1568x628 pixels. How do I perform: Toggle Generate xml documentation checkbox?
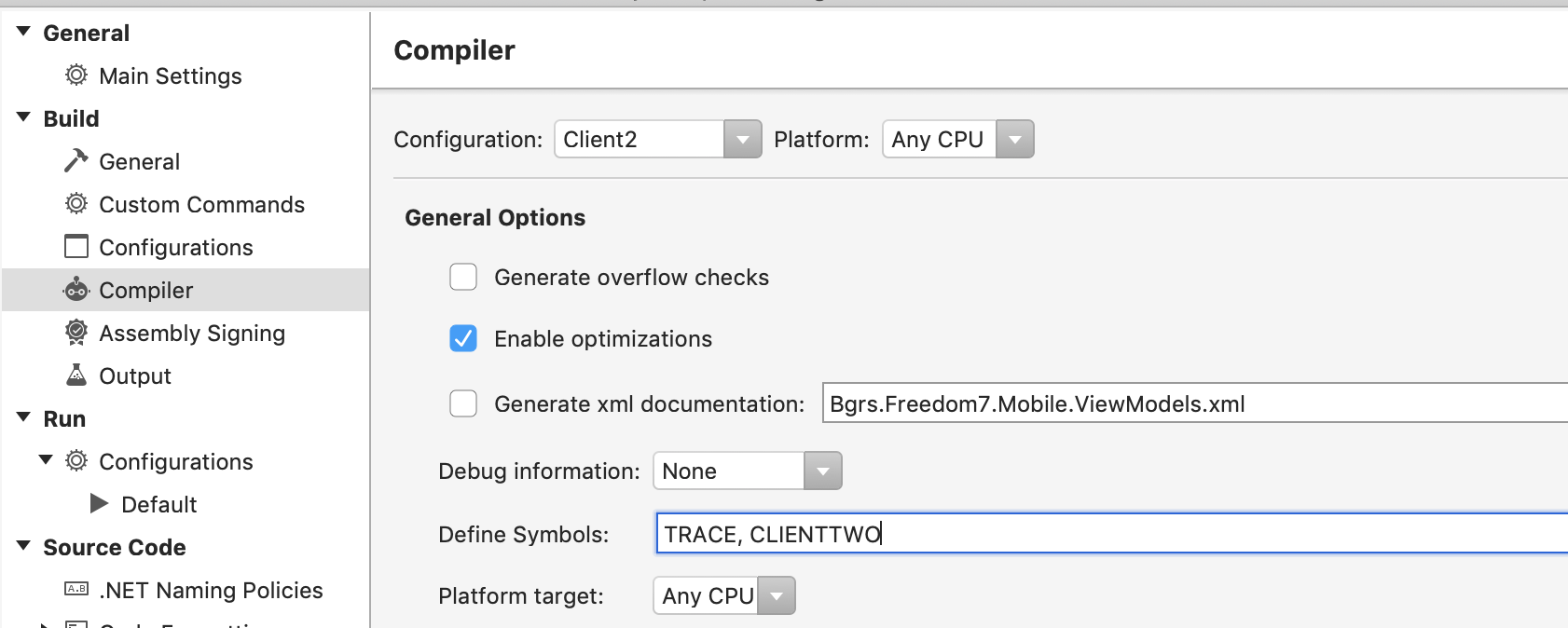(x=463, y=403)
